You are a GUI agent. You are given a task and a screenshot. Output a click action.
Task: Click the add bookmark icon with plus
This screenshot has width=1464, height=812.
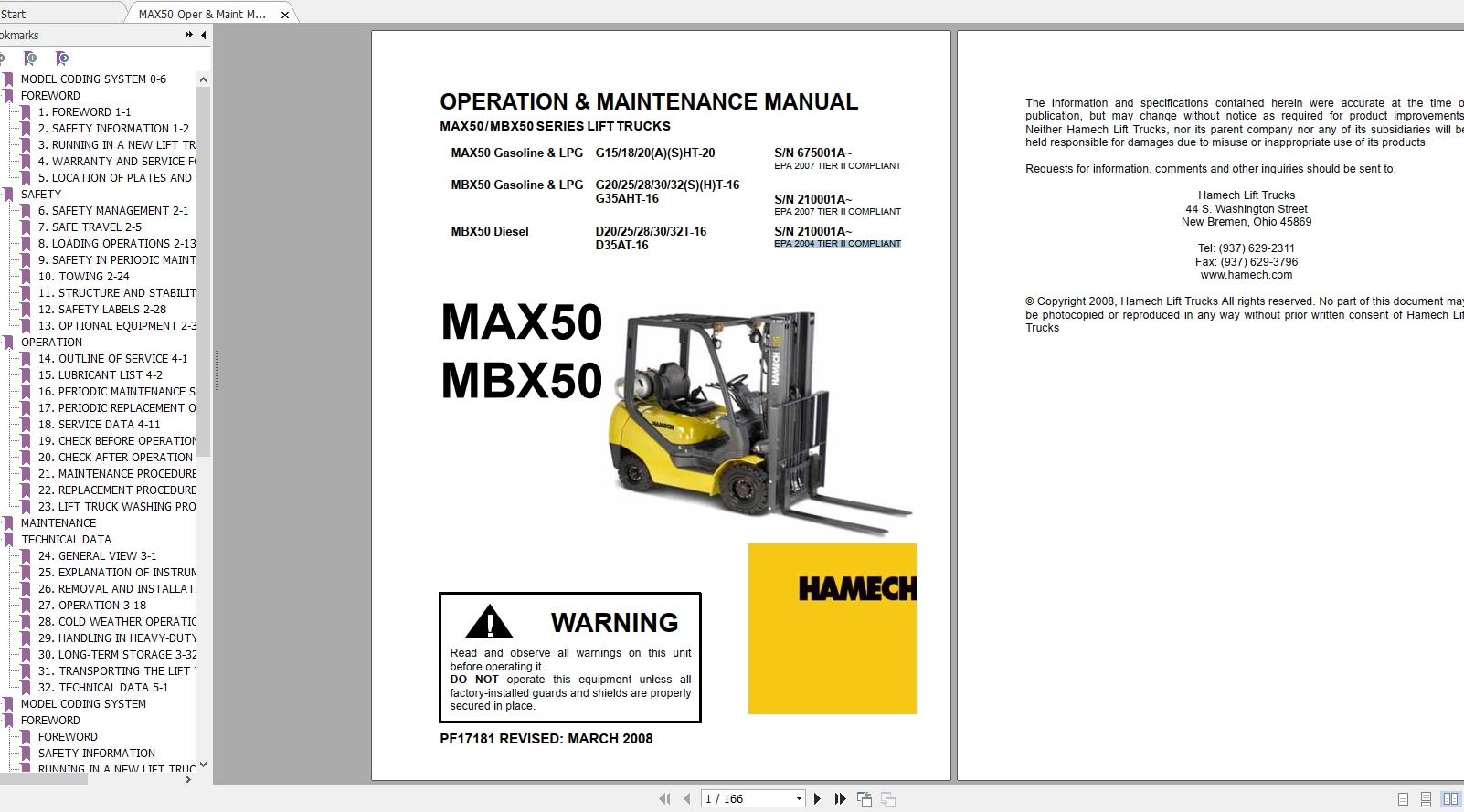[30, 58]
